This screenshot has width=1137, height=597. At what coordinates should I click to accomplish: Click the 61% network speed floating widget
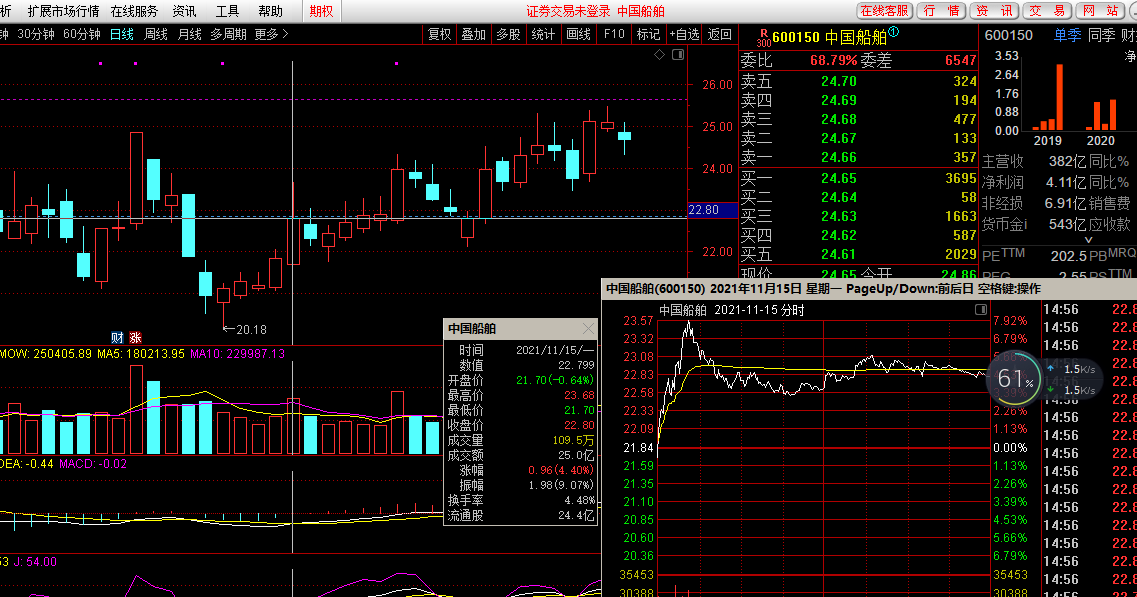(x=1015, y=379)
